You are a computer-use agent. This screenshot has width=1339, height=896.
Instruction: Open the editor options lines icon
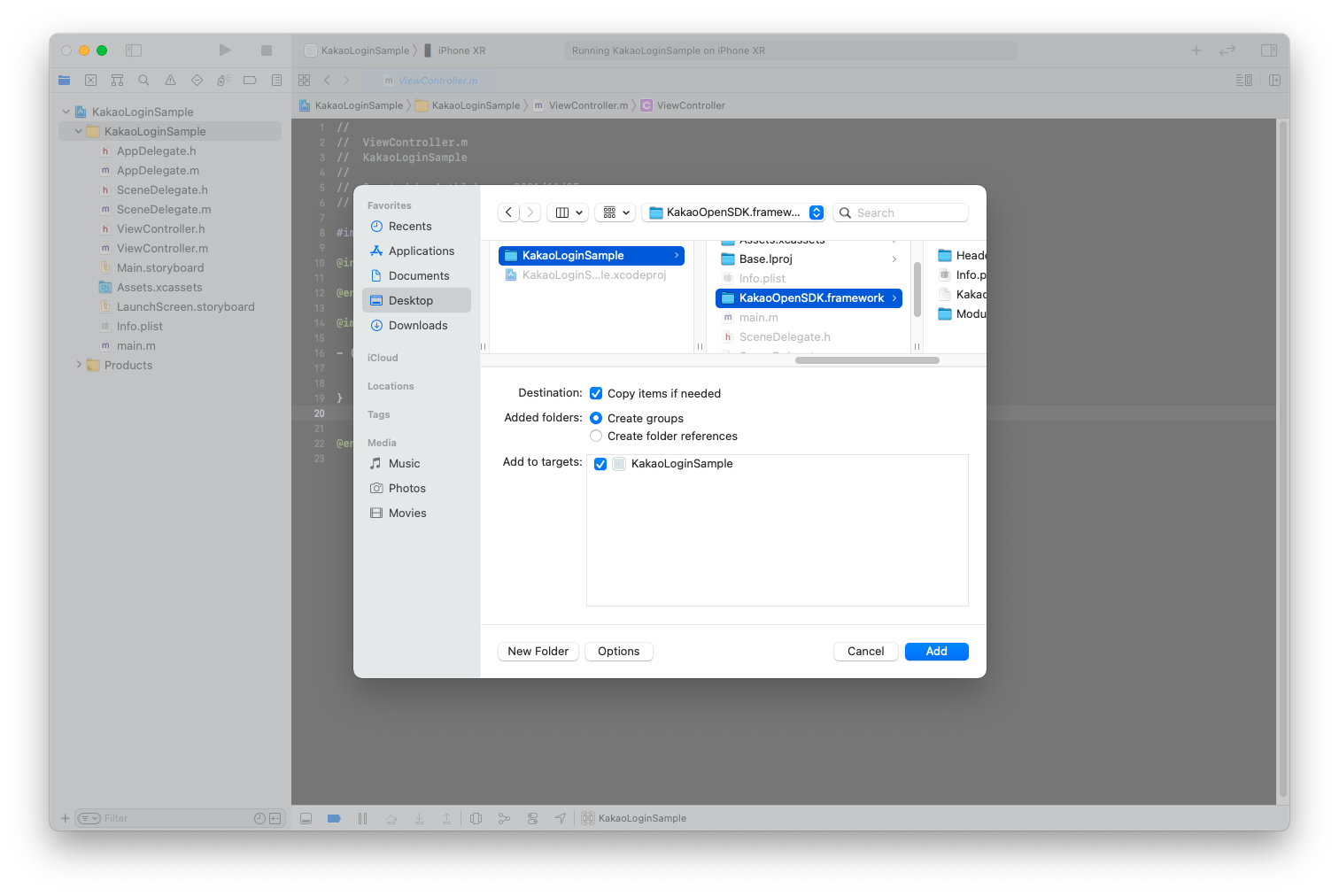coord(1244,81)
